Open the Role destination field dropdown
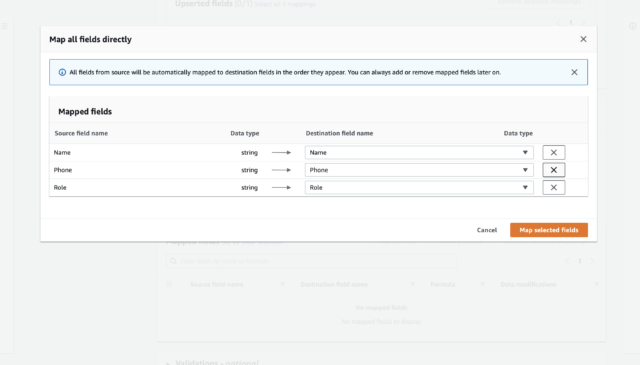 coord(419,187)
